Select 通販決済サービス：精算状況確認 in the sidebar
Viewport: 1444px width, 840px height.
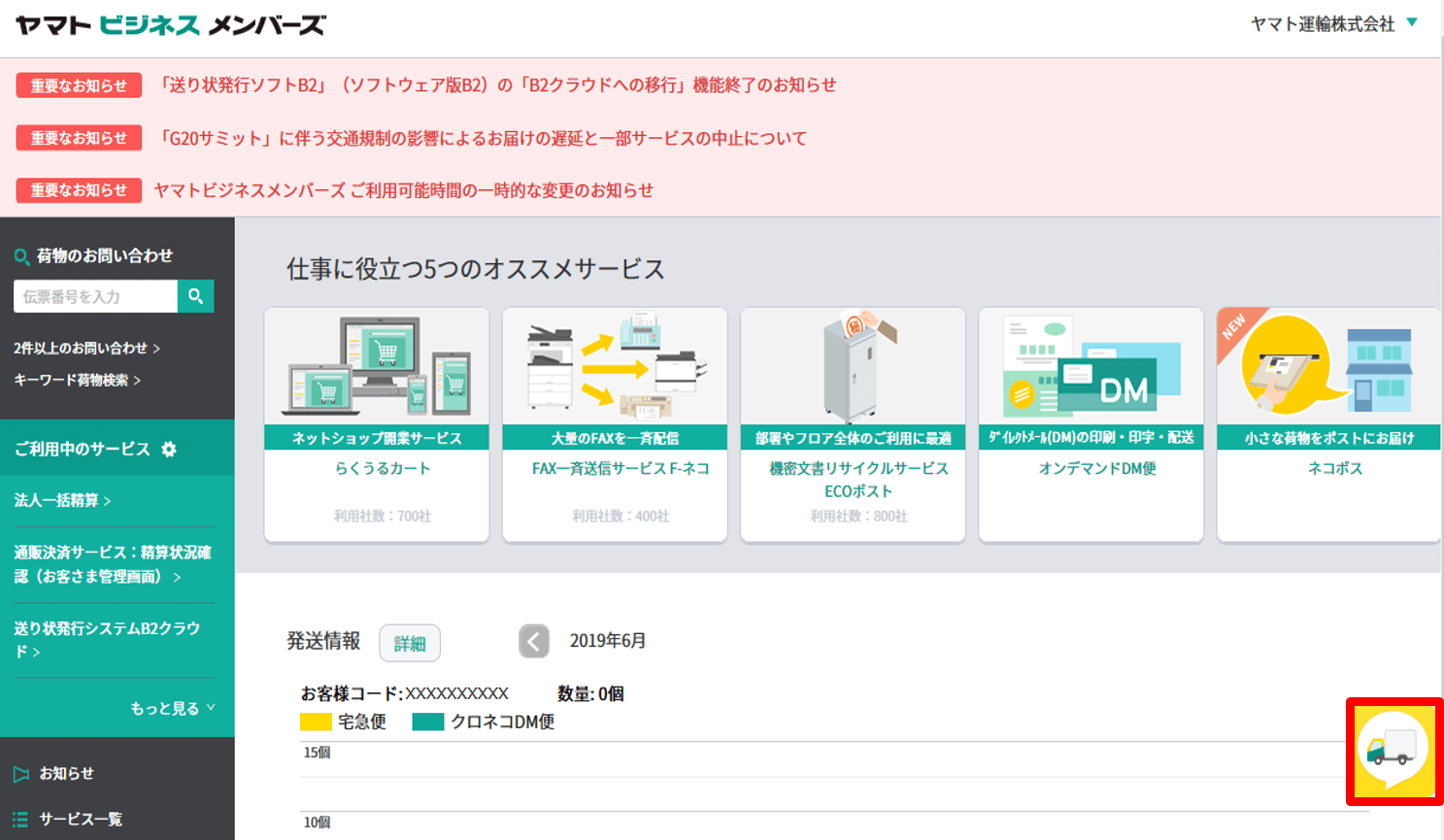(x=113, y=564)
